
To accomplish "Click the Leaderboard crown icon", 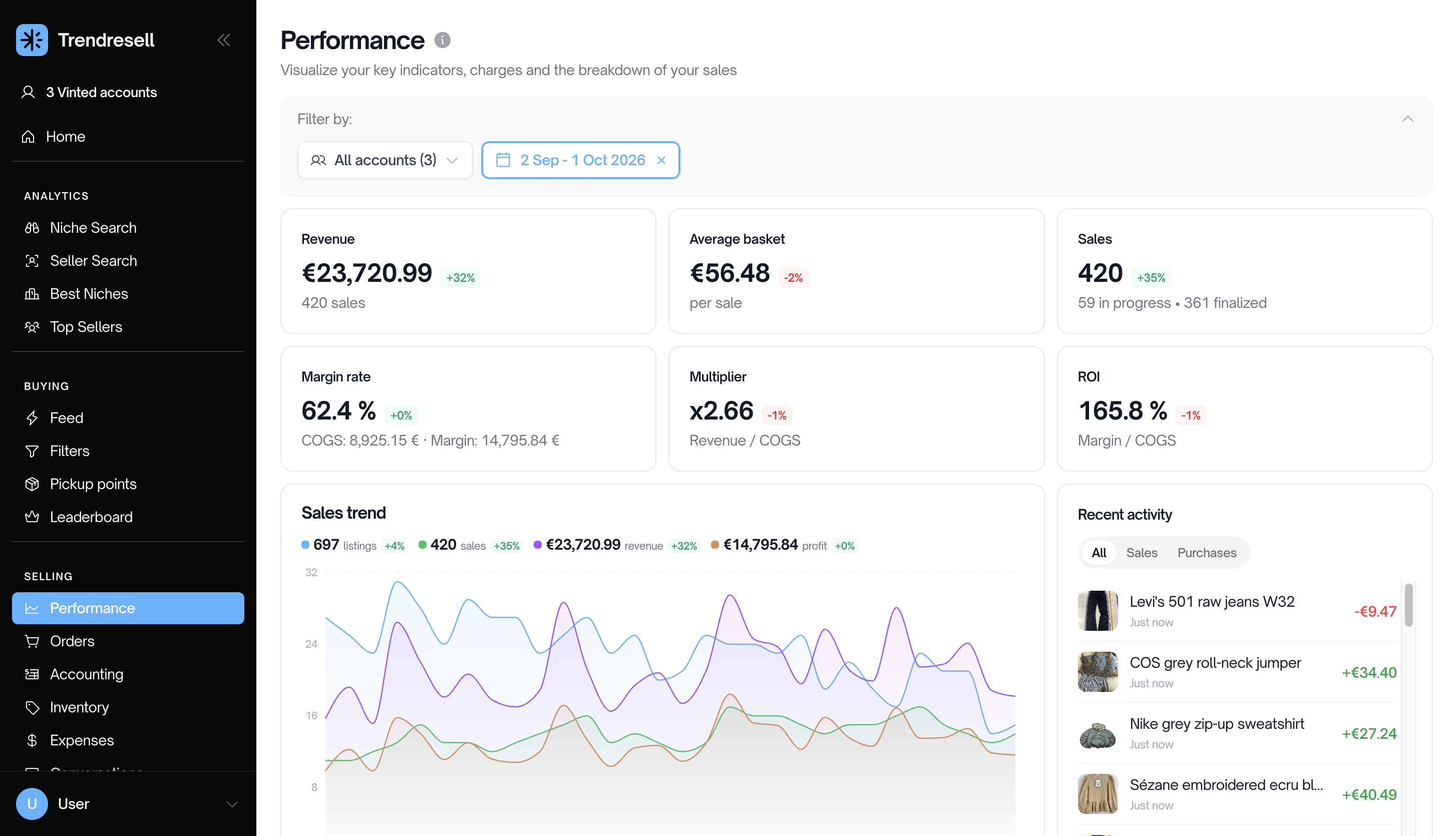I will point(32,517).
